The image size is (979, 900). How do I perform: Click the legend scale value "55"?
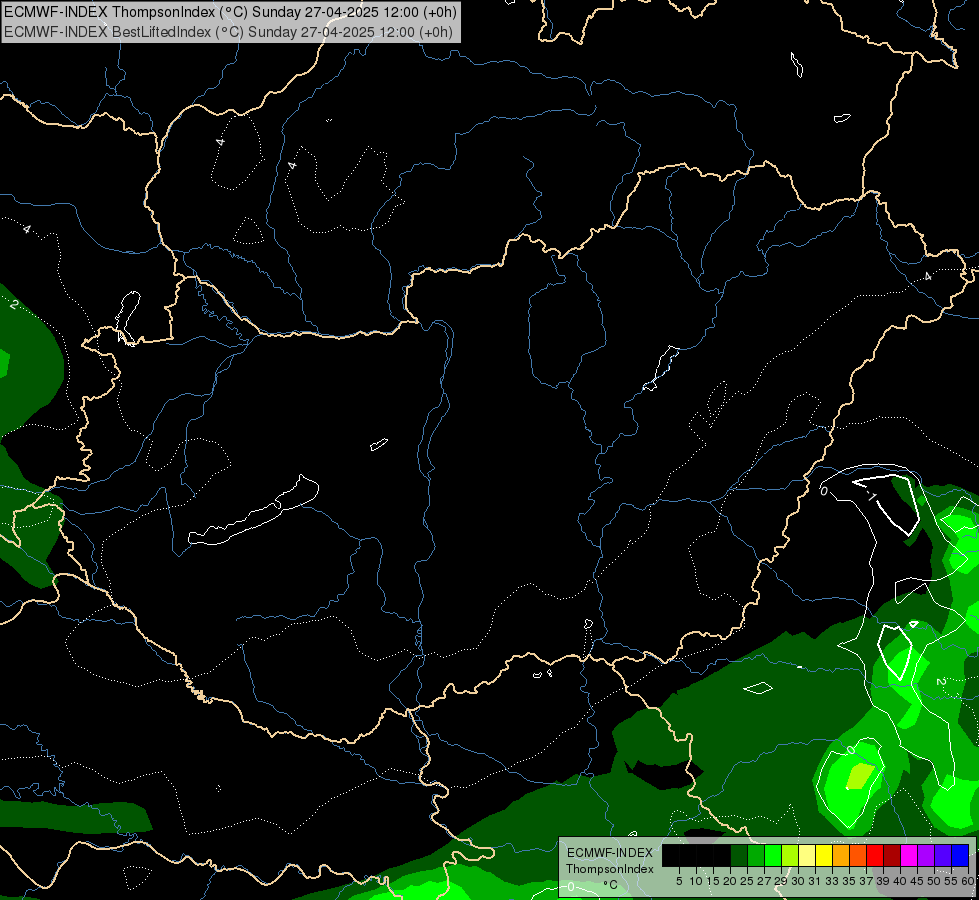pyautogui.click(x=952, y=881)
